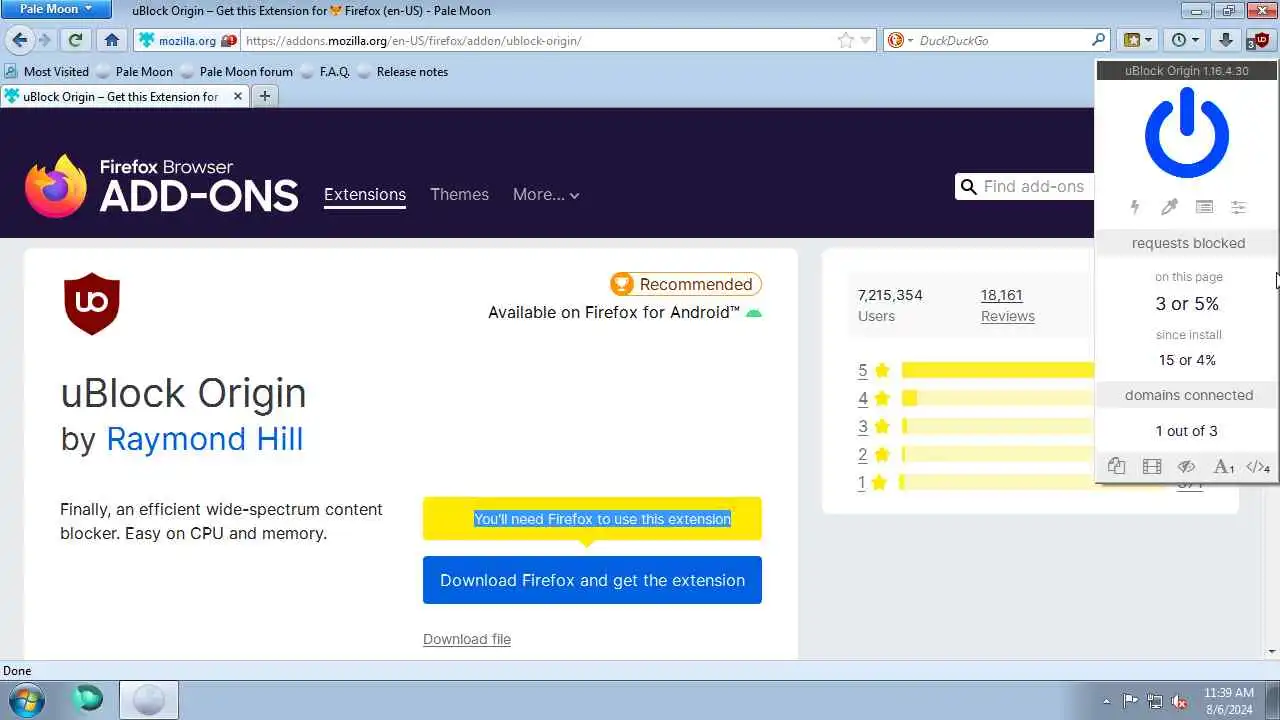Click the page scrollbar down arrow

1272,652
